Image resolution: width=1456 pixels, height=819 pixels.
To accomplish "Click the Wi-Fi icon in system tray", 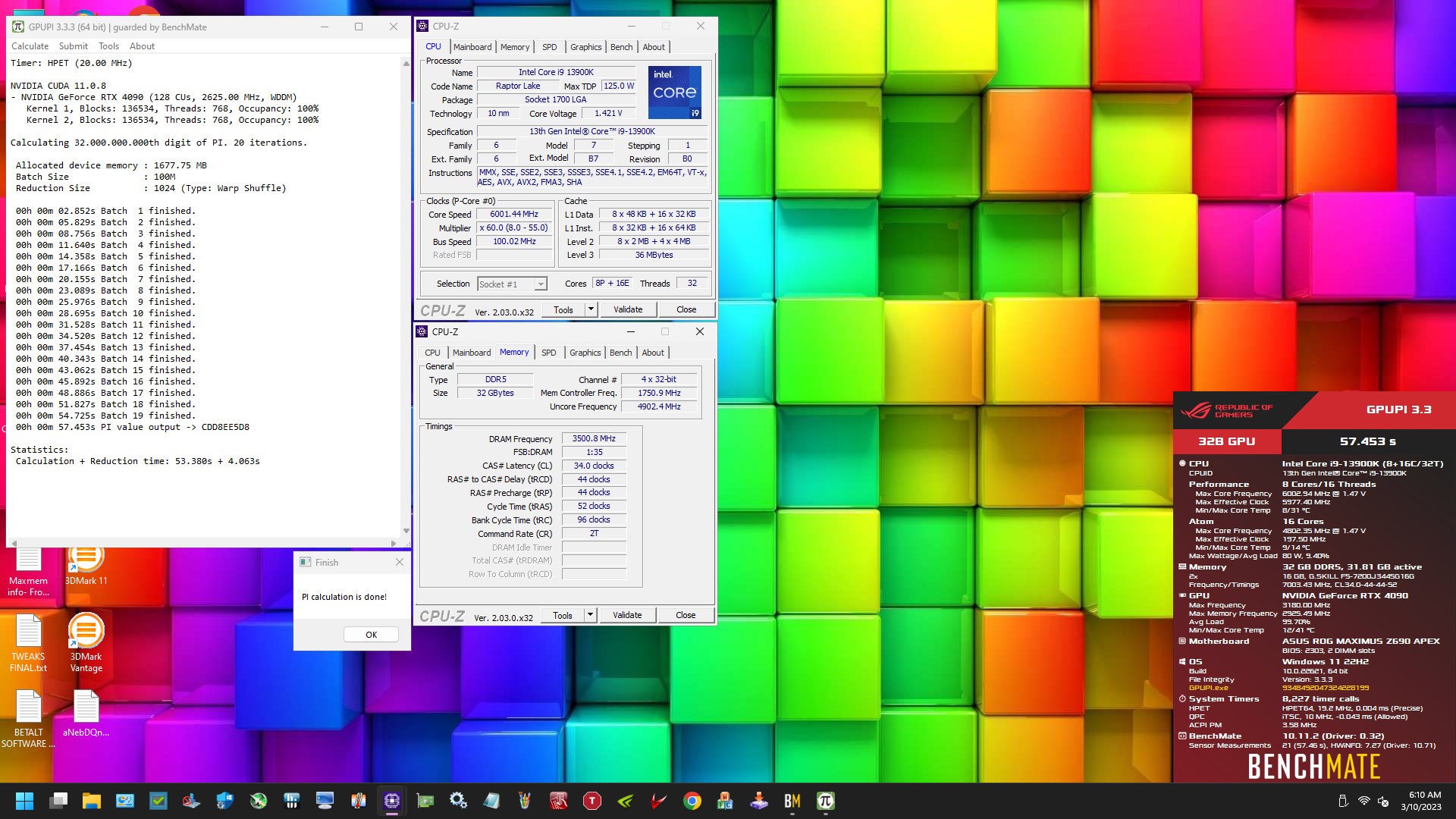I will click(1363, 801).
